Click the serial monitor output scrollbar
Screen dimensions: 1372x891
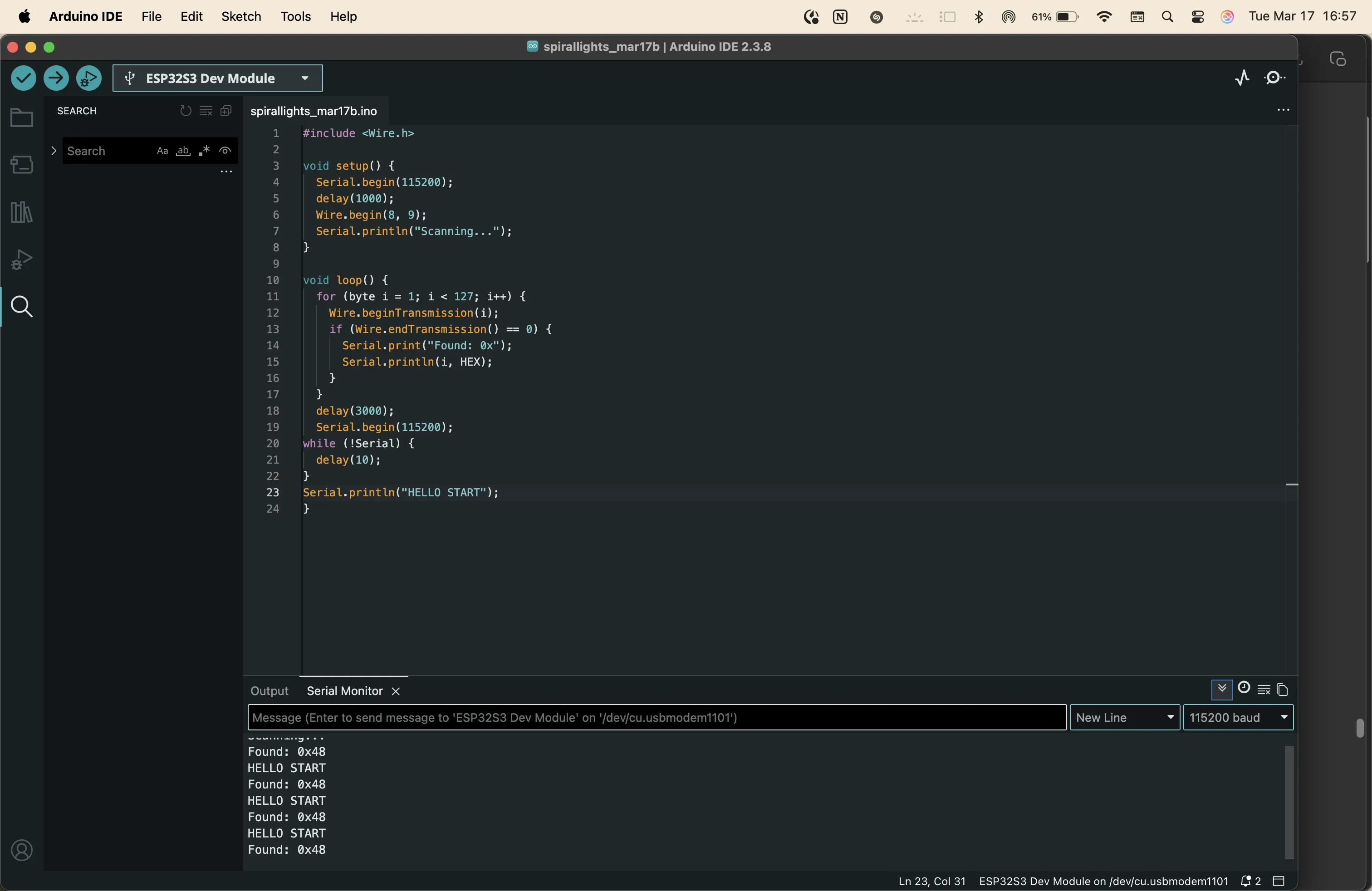[1289, 802]
